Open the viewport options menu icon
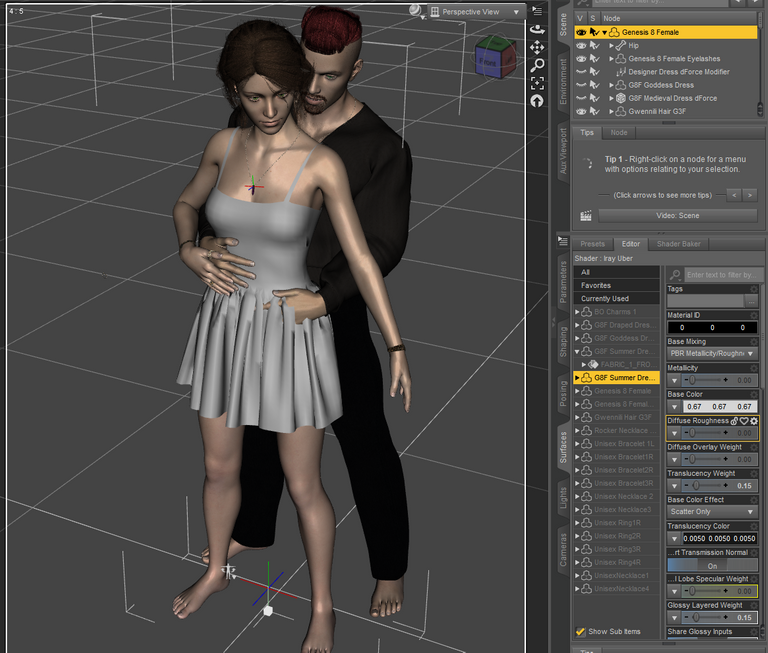Screen dimensions: 768x653 [537, 11]
